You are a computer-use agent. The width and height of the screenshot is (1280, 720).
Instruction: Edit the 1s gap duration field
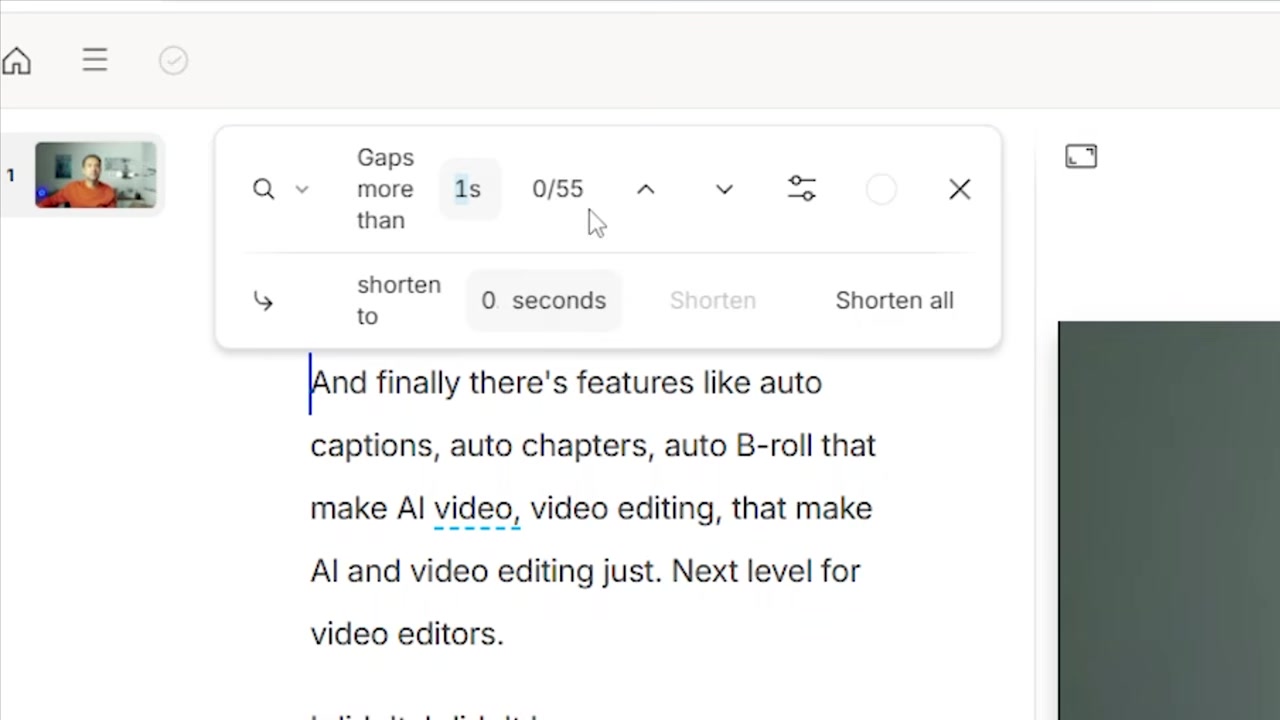pos(468,189)
